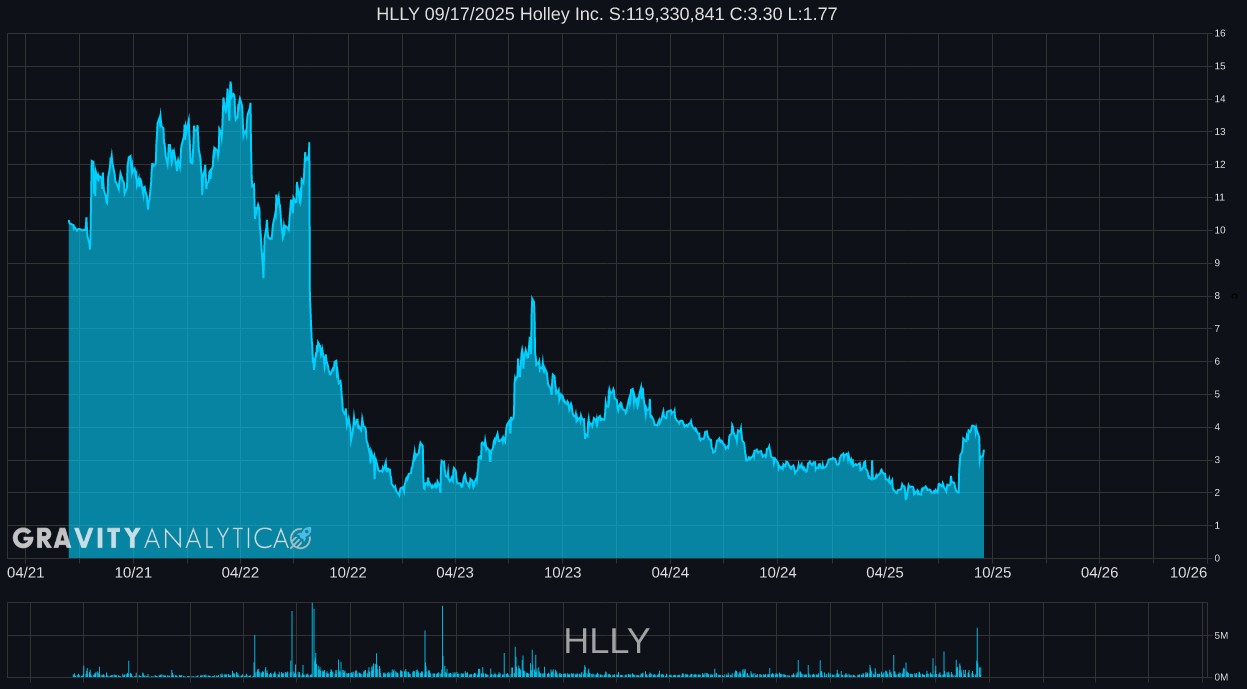Select the price axis value 6
The width and height of the screenshot is (1247, 689).
[1217, 362]
